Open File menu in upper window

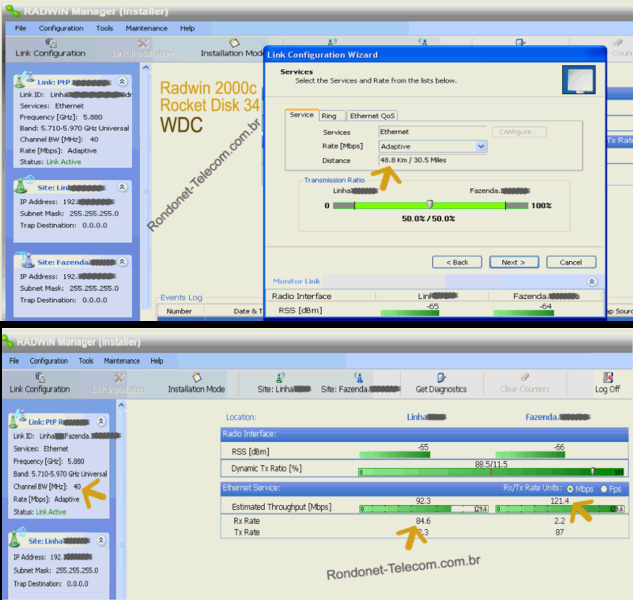click(x=21, y=28)
